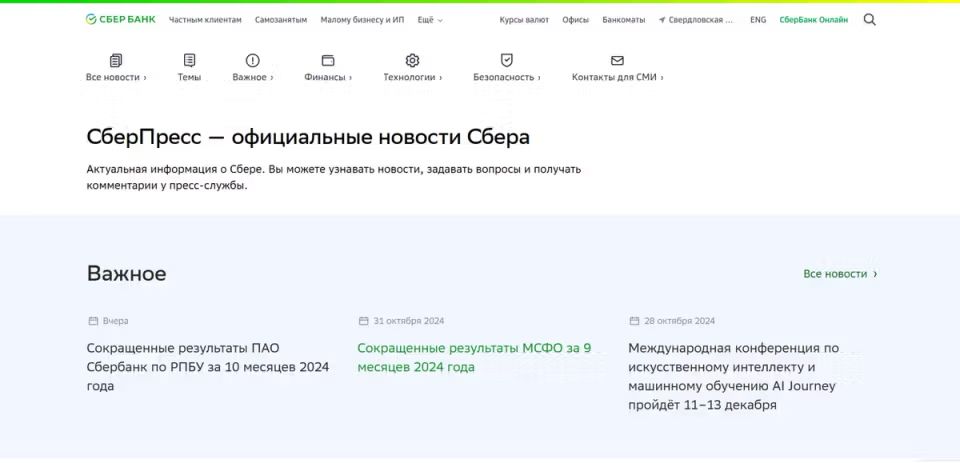Open the Свердловская region selector
Image resolution: width=960 pixels, height=463 pixels.
coord(696,20)
